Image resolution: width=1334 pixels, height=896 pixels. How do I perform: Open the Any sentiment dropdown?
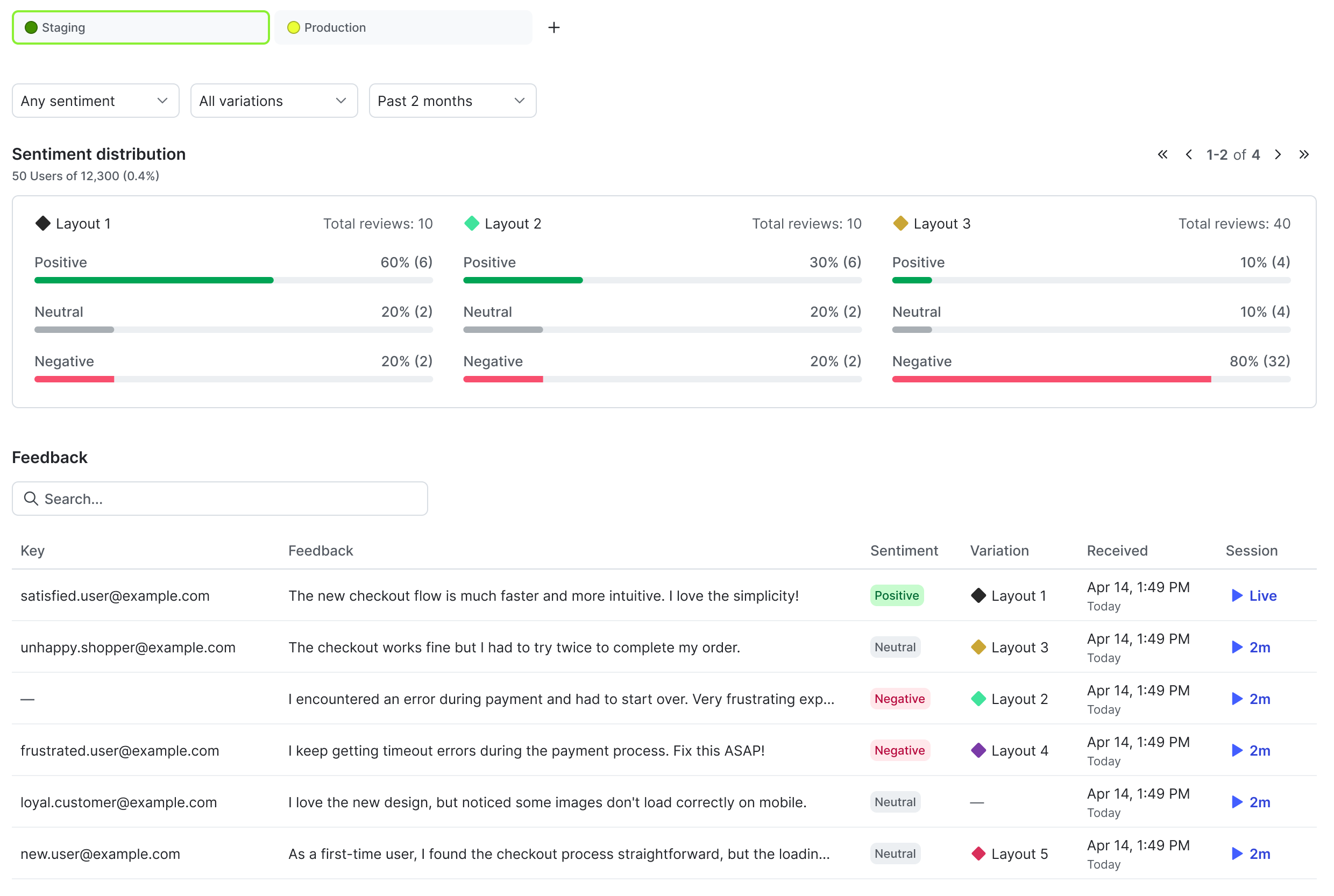pyautogui.click(x=95, y=101)
